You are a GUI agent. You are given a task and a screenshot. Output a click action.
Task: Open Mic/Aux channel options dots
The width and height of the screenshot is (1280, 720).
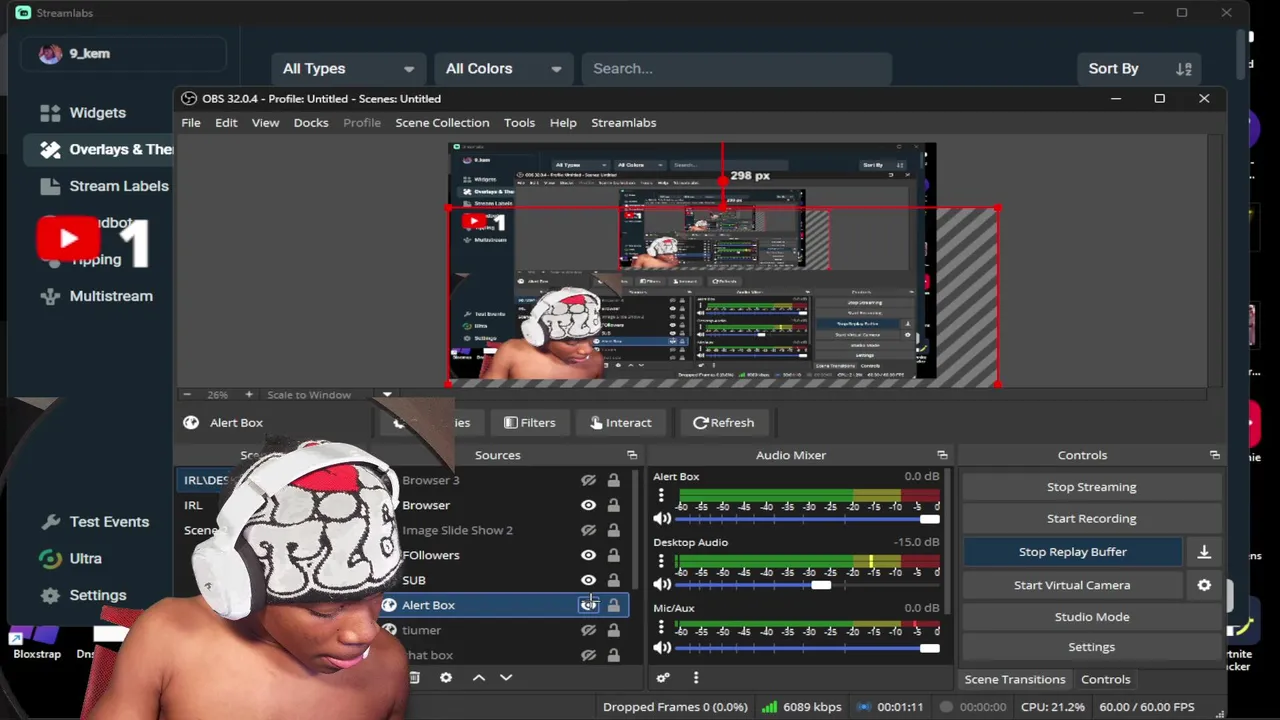coord(661,627)
